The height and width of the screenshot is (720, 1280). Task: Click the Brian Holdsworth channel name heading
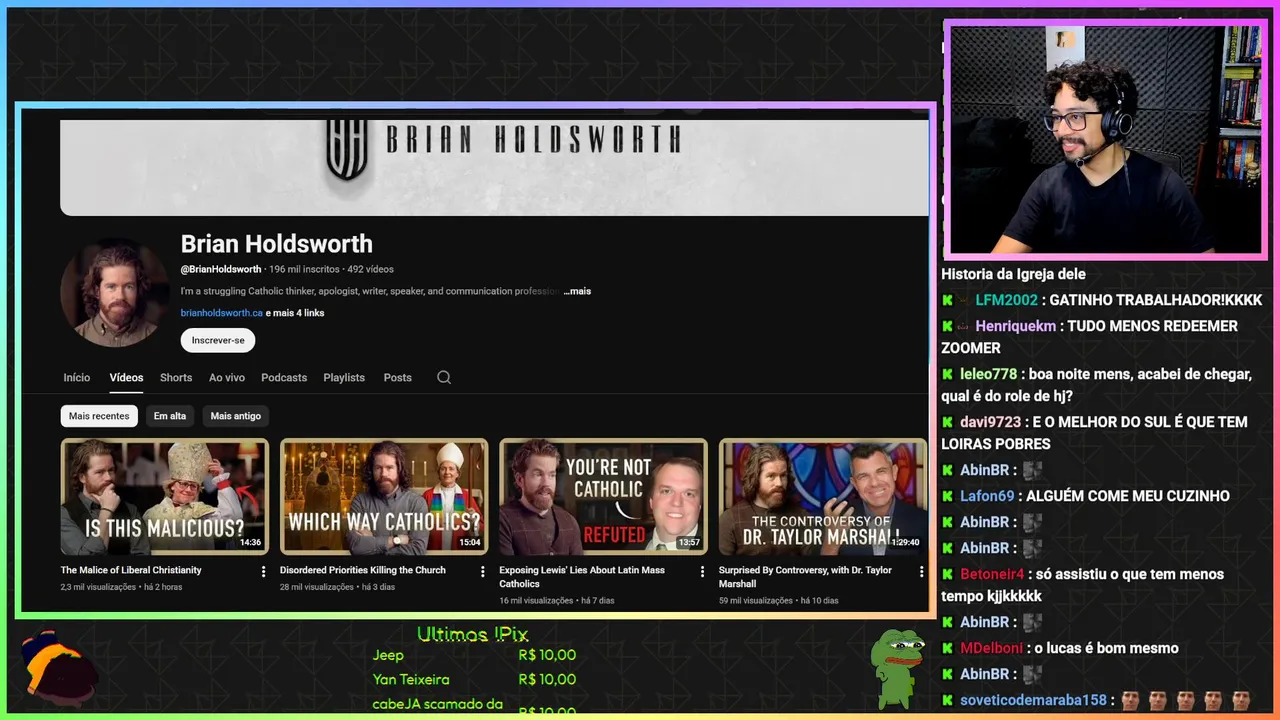[x=277, y=244]
